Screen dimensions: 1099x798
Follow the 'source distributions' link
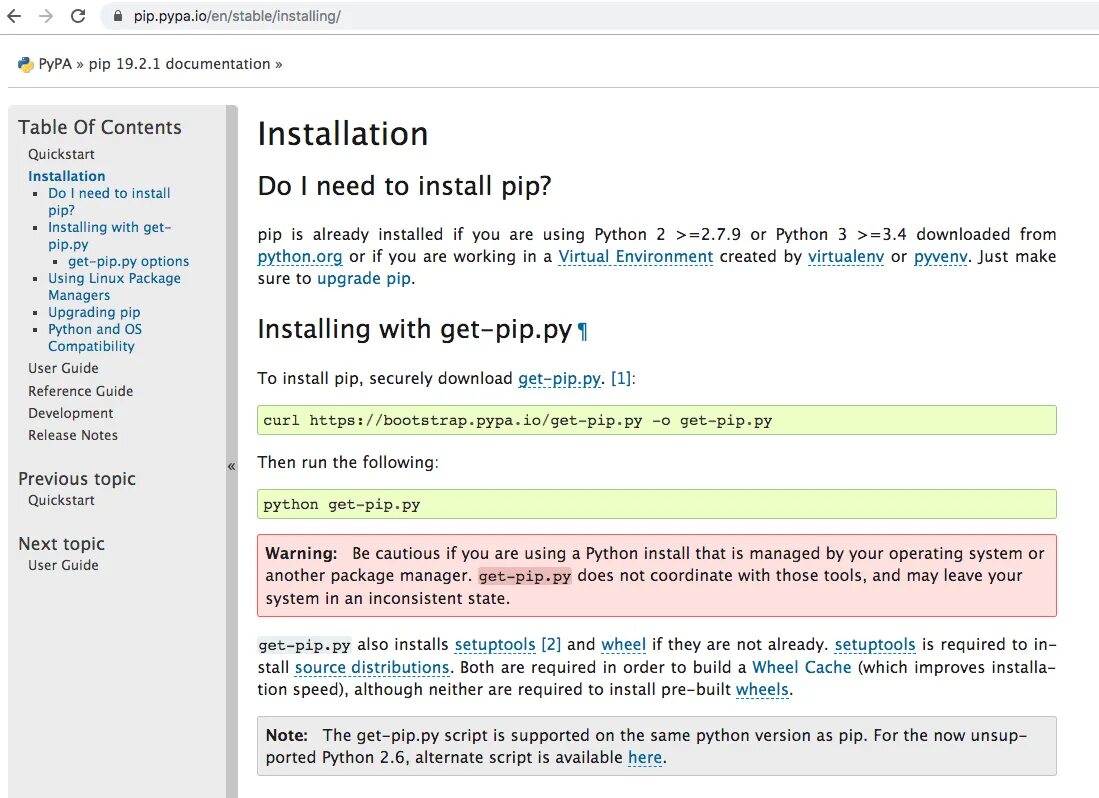[x=371, y=667]
